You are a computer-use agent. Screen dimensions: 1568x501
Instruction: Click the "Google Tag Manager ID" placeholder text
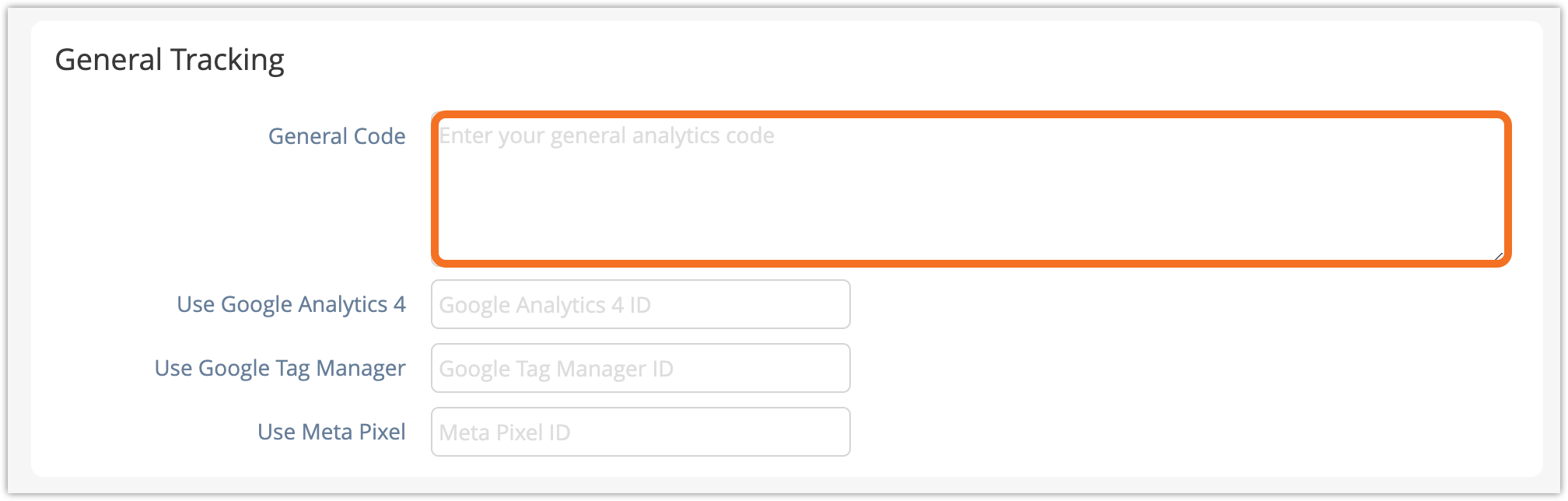556,369
